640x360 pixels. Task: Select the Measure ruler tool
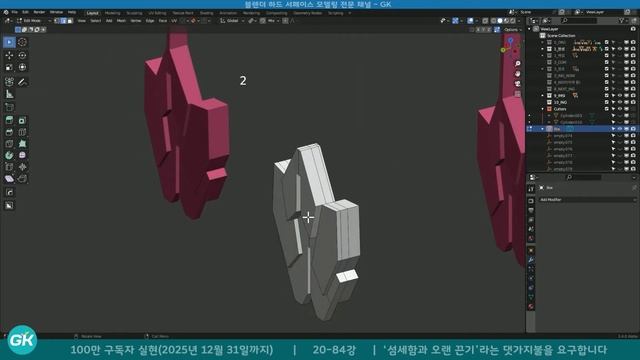(x=9, y=94)
